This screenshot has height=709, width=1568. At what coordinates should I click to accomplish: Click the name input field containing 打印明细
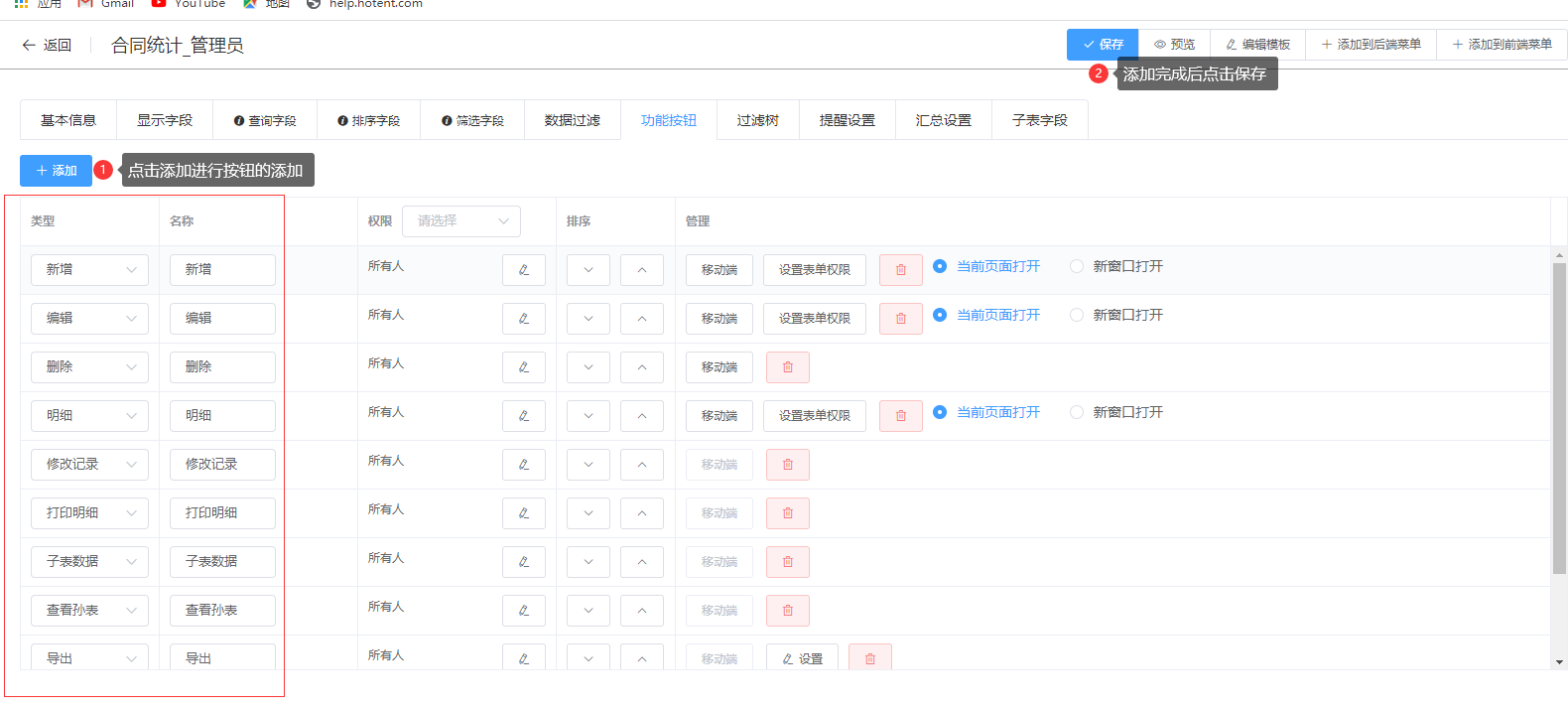[x=222, y=513]
